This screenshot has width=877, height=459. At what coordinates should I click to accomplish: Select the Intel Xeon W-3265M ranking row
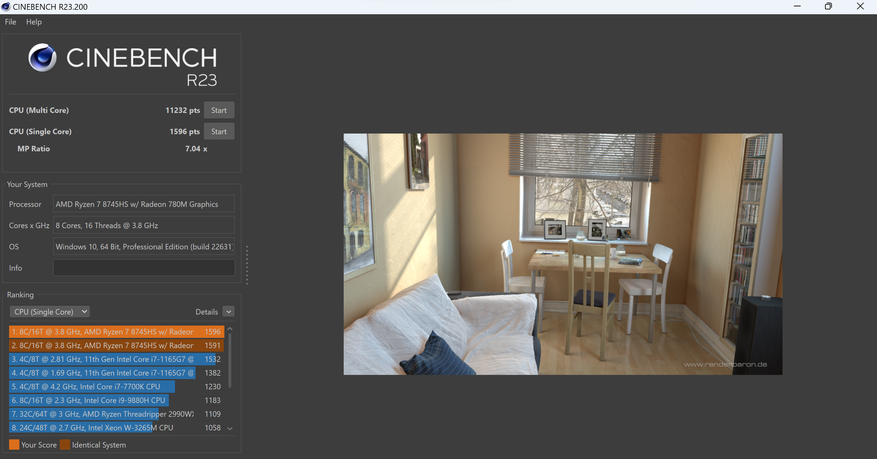coord(116,428)
